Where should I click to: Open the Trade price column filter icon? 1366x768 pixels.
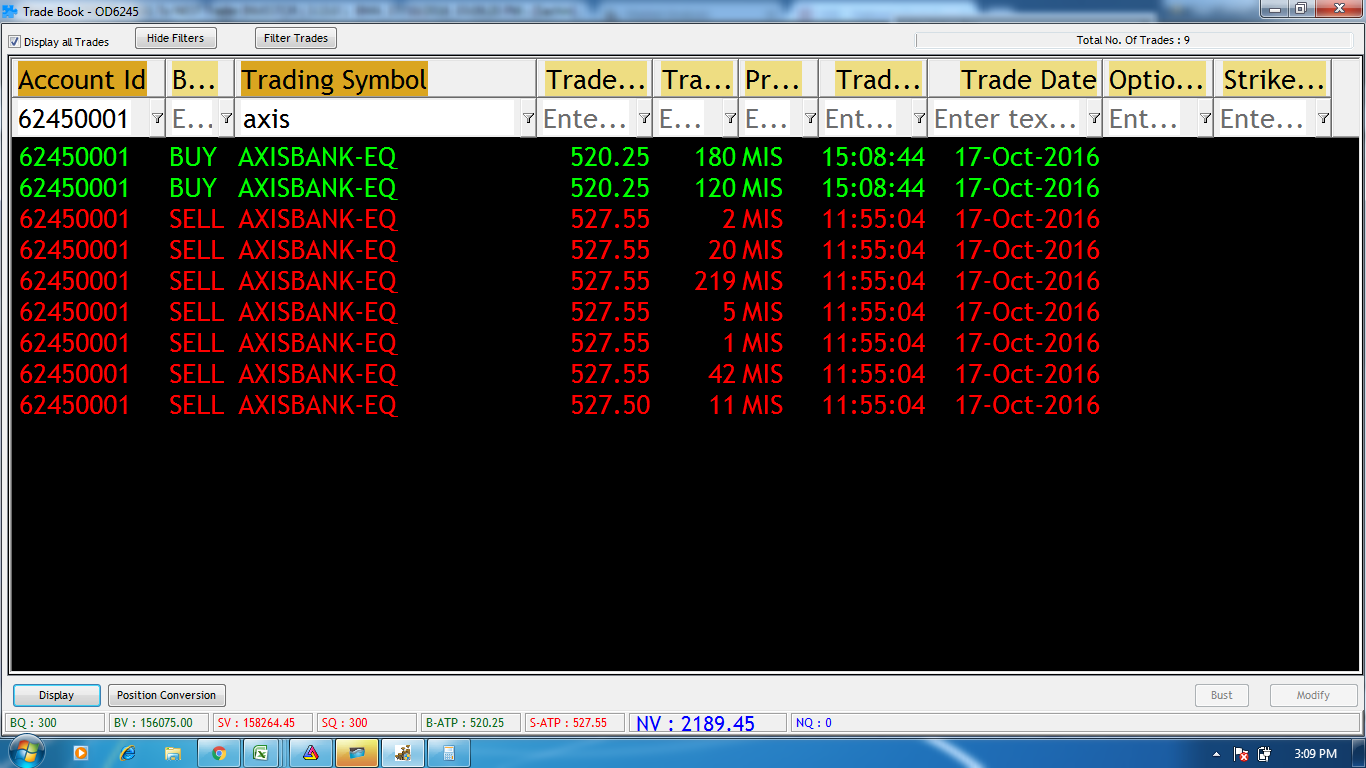[644, 119]
